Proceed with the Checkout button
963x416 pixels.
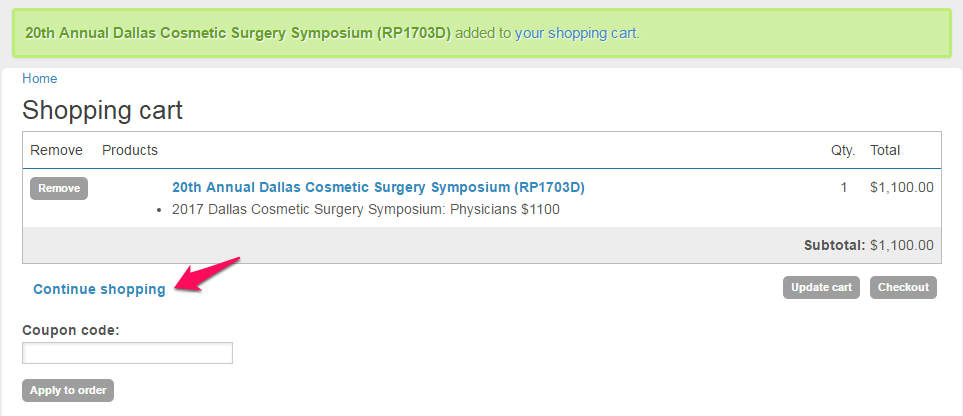pyautogui.click(x=903, y=288)
